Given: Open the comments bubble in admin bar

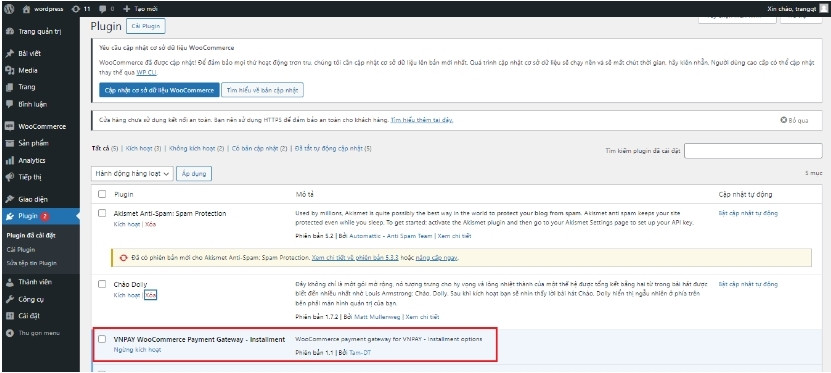Looking at the screenshot, I should [x=106, y=9].
